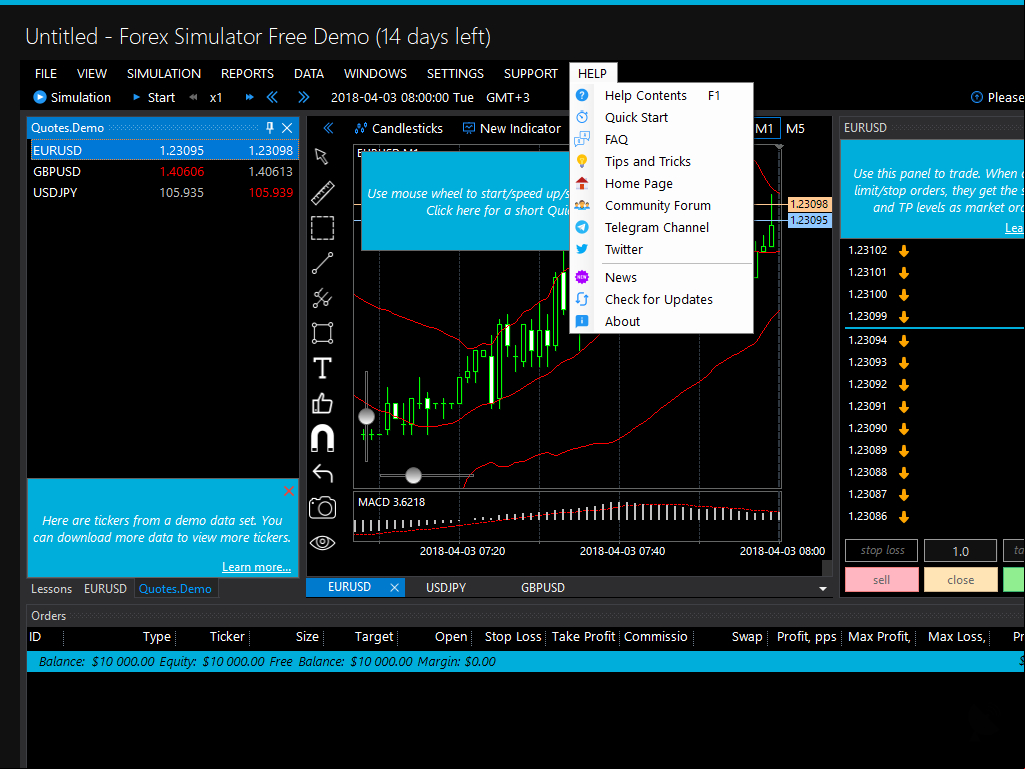This screenshot has width=1025, height=769.
Task: Choose Tips and Tricks entry
Action: pos(662,162)
